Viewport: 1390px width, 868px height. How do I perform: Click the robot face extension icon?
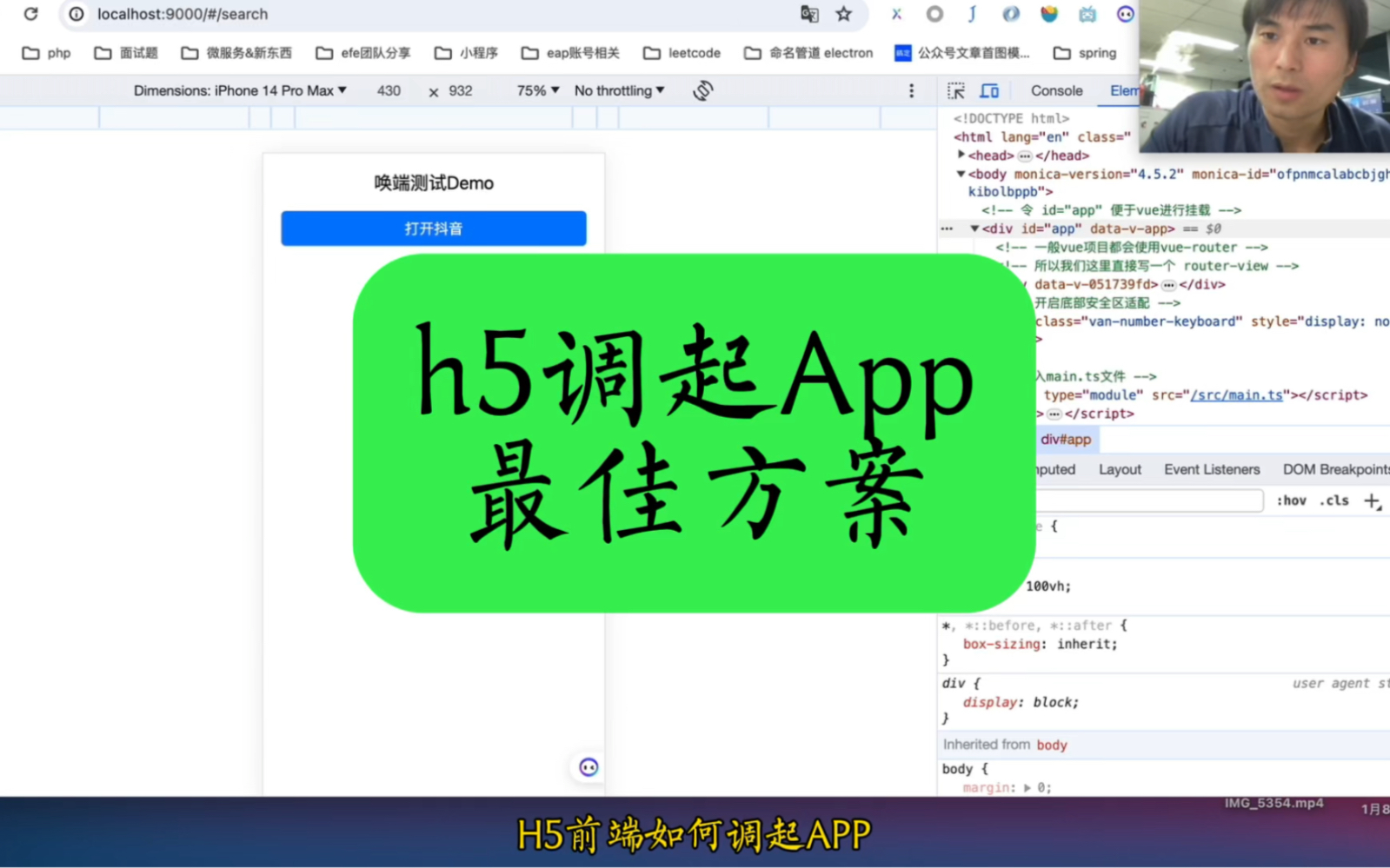pyautogui.click(x=1087, y=14)
